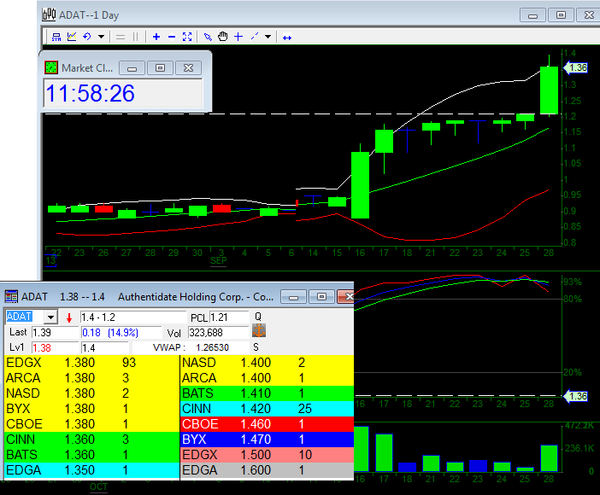Zoom in with the plus icon

156,37
